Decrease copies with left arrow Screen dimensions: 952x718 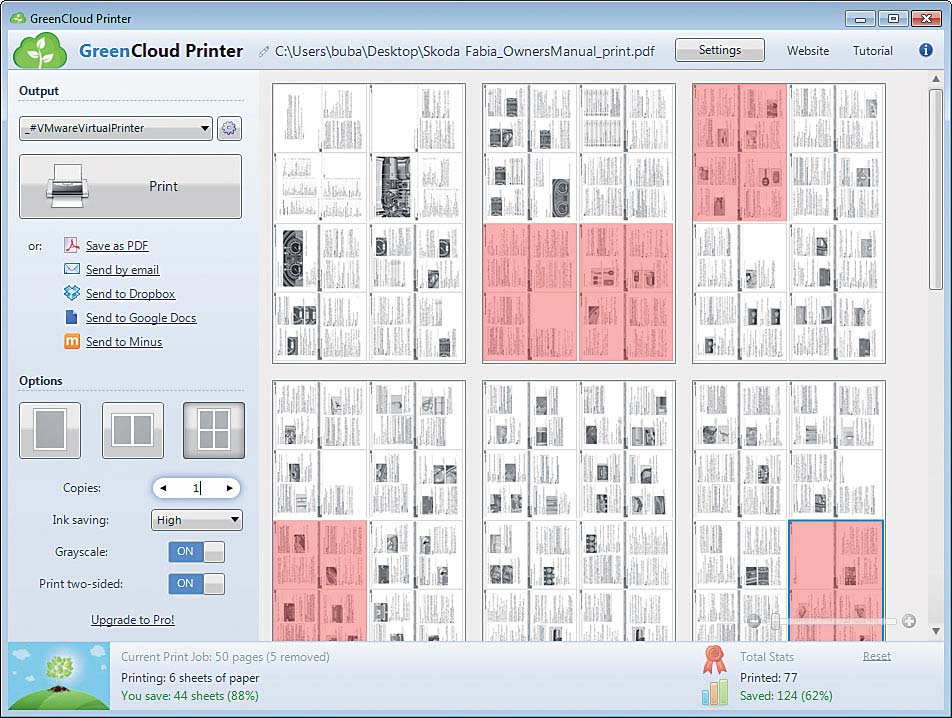click(163, 488)
